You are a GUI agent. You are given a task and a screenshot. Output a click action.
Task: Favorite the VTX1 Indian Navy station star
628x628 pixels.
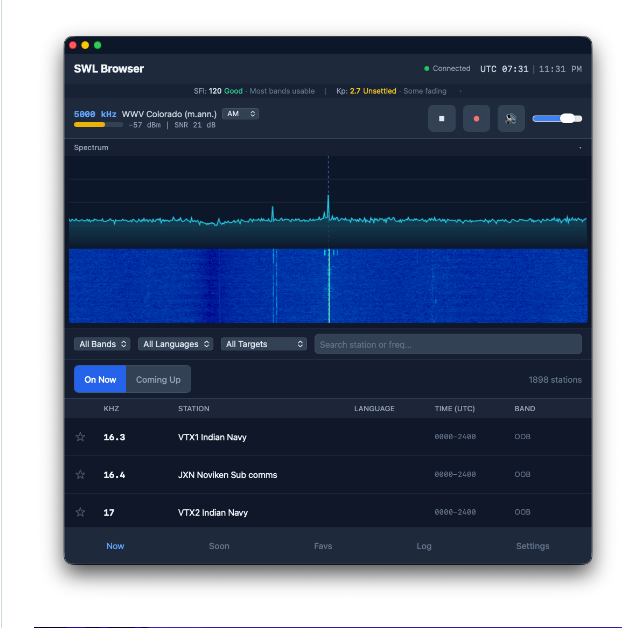click(81, 437)
